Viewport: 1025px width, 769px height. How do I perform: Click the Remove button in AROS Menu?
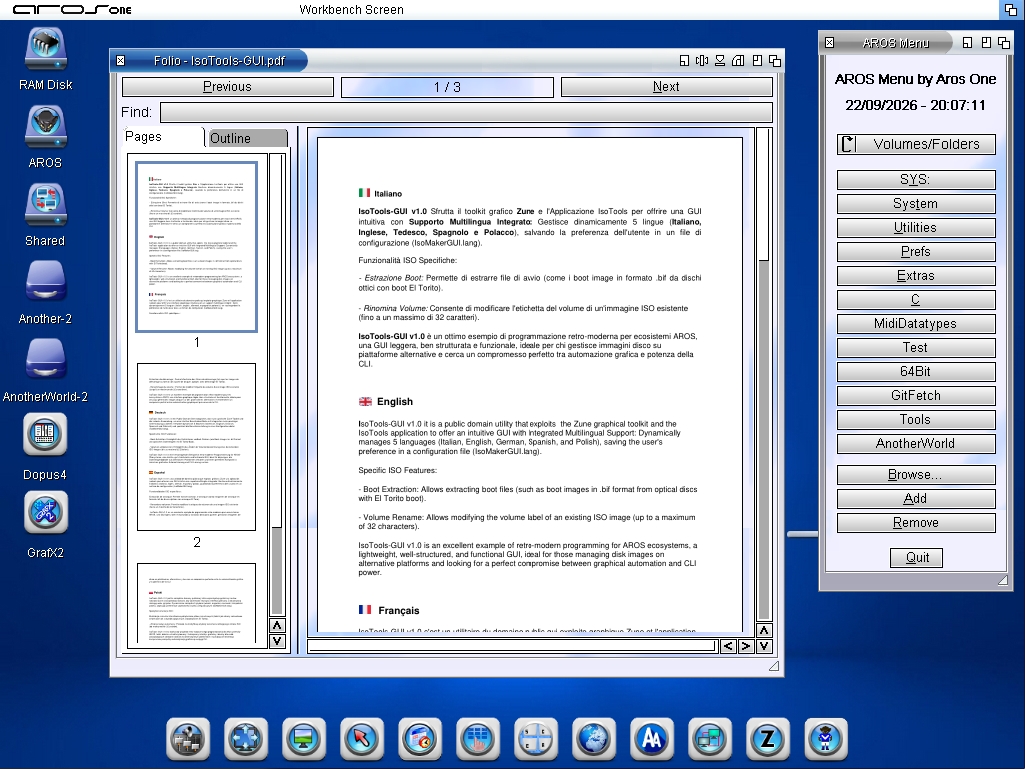(916, 522)
